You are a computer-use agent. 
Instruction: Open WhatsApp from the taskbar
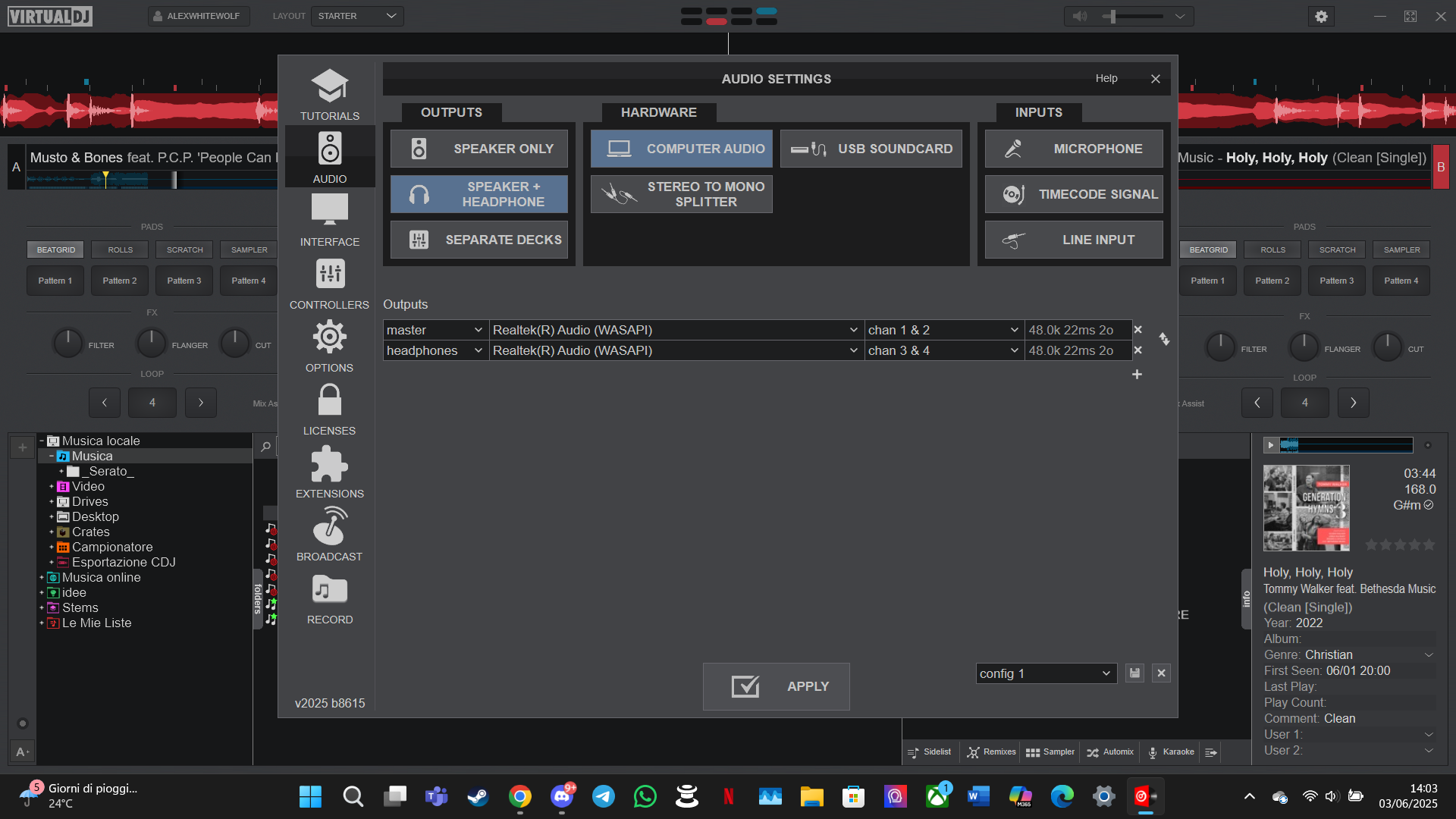(645, 796)
